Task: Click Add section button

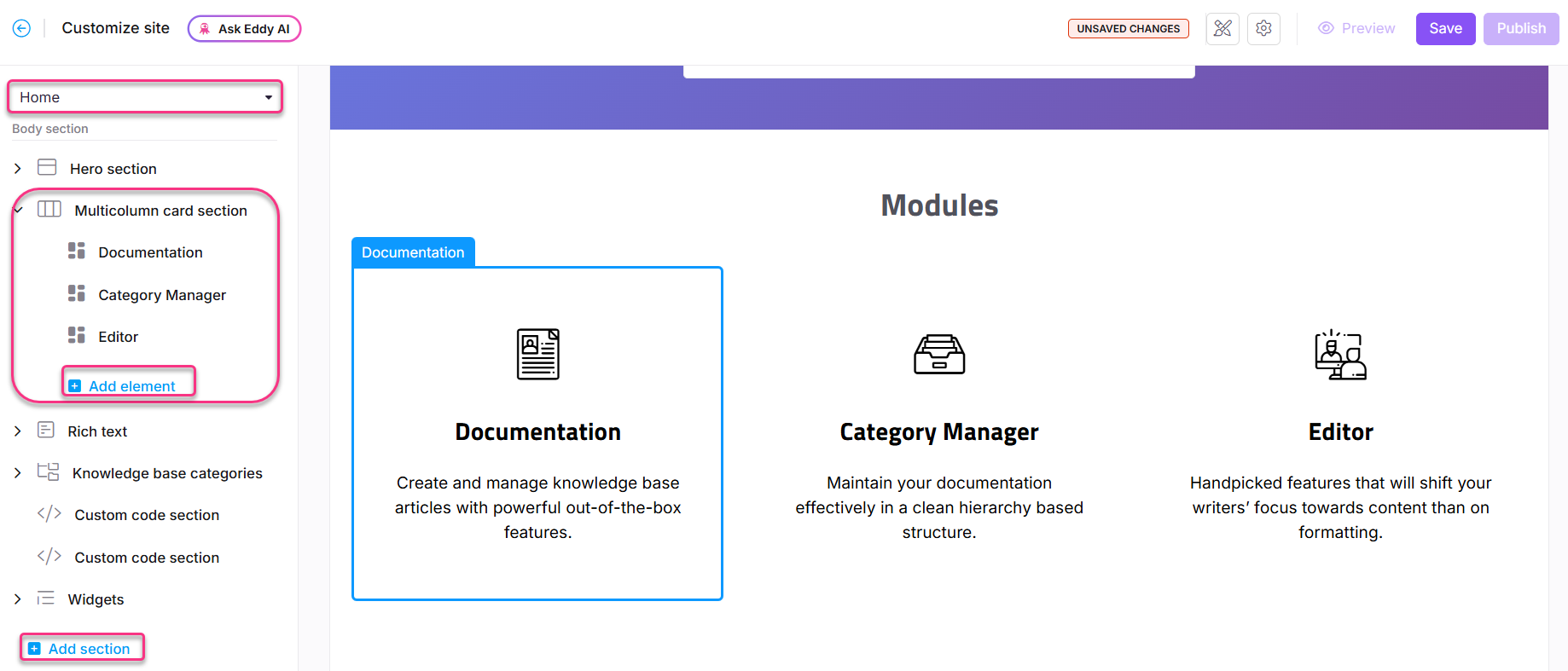Action: point(88,649)
